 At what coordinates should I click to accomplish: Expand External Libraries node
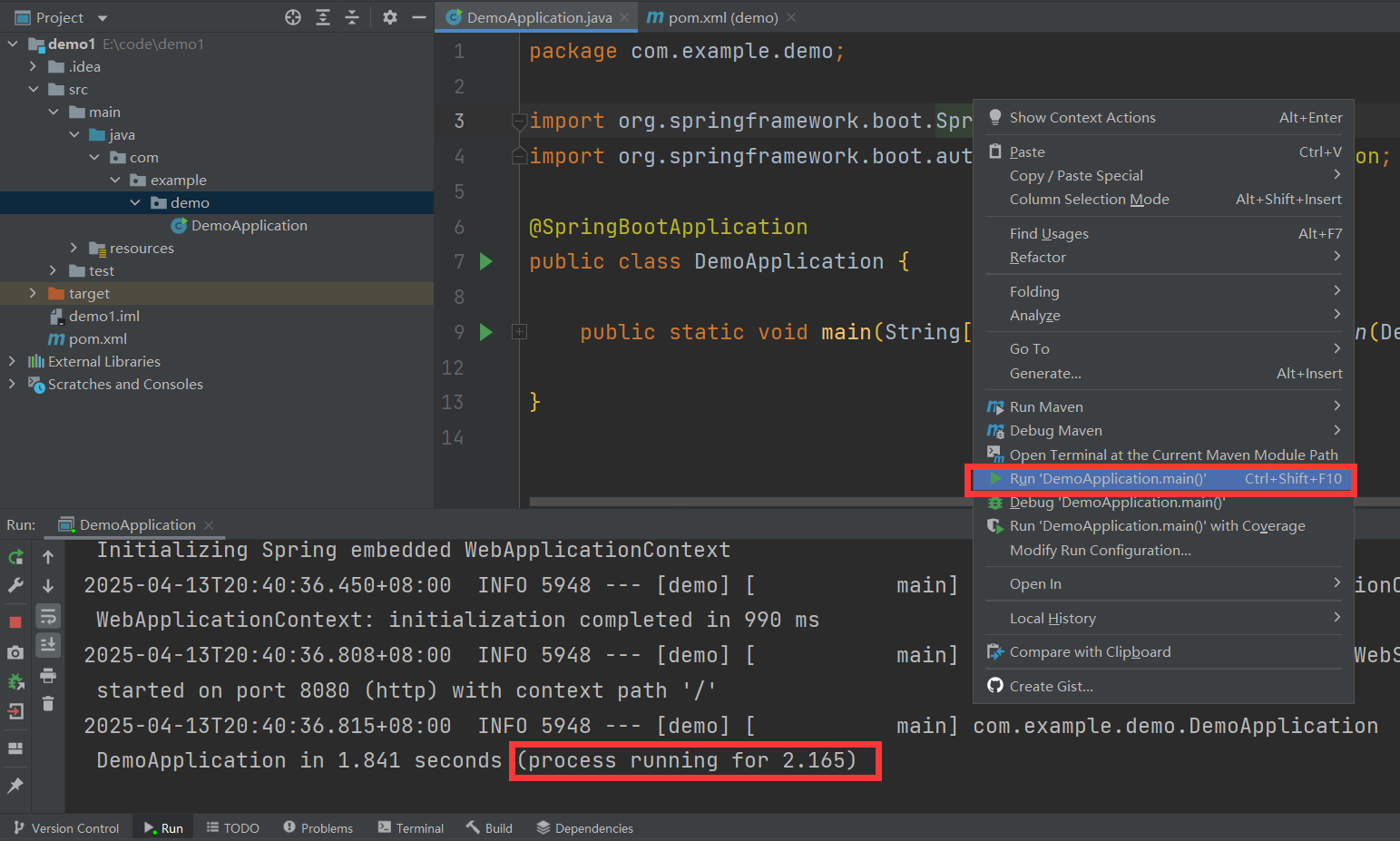tap(13, 361)
